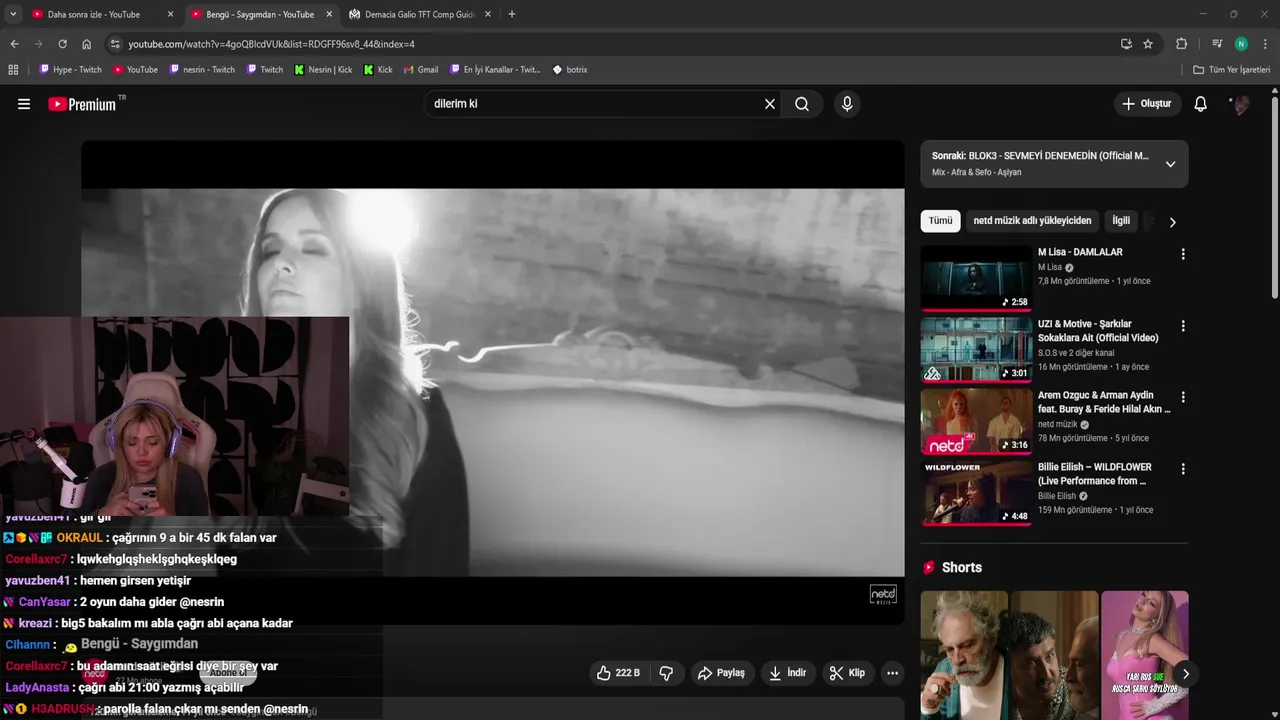Open options menu for Arem Ozguc video

[1183, 397]
